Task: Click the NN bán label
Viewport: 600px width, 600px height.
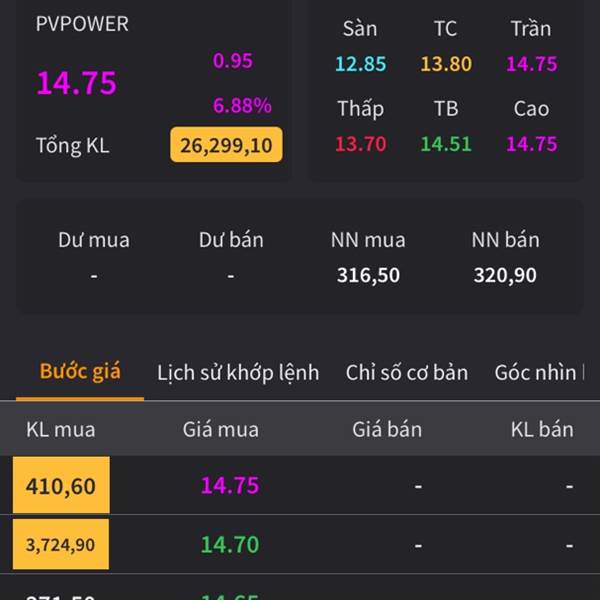Action: tap(505, 240)
